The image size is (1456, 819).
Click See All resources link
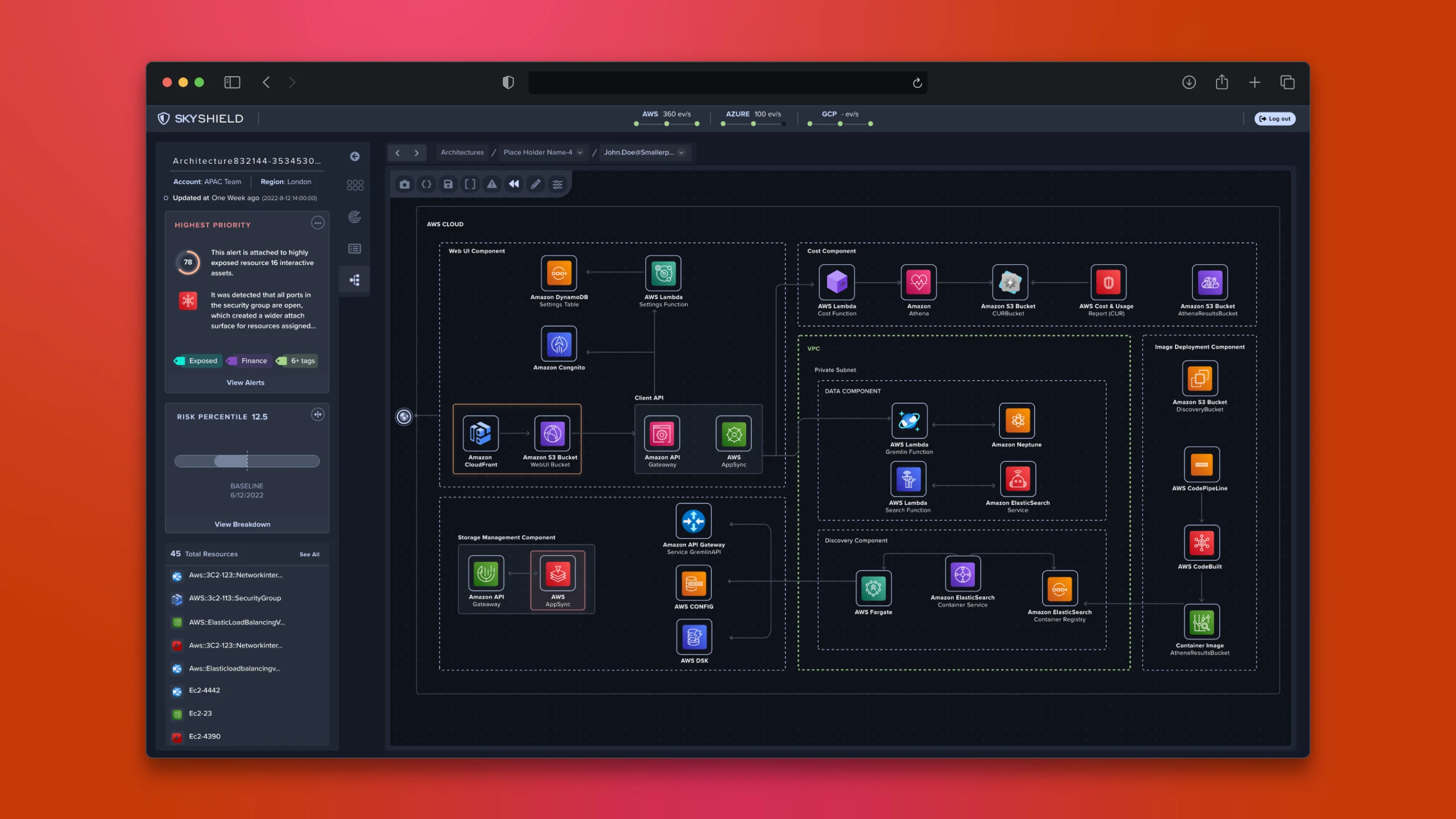coord(309,555)
